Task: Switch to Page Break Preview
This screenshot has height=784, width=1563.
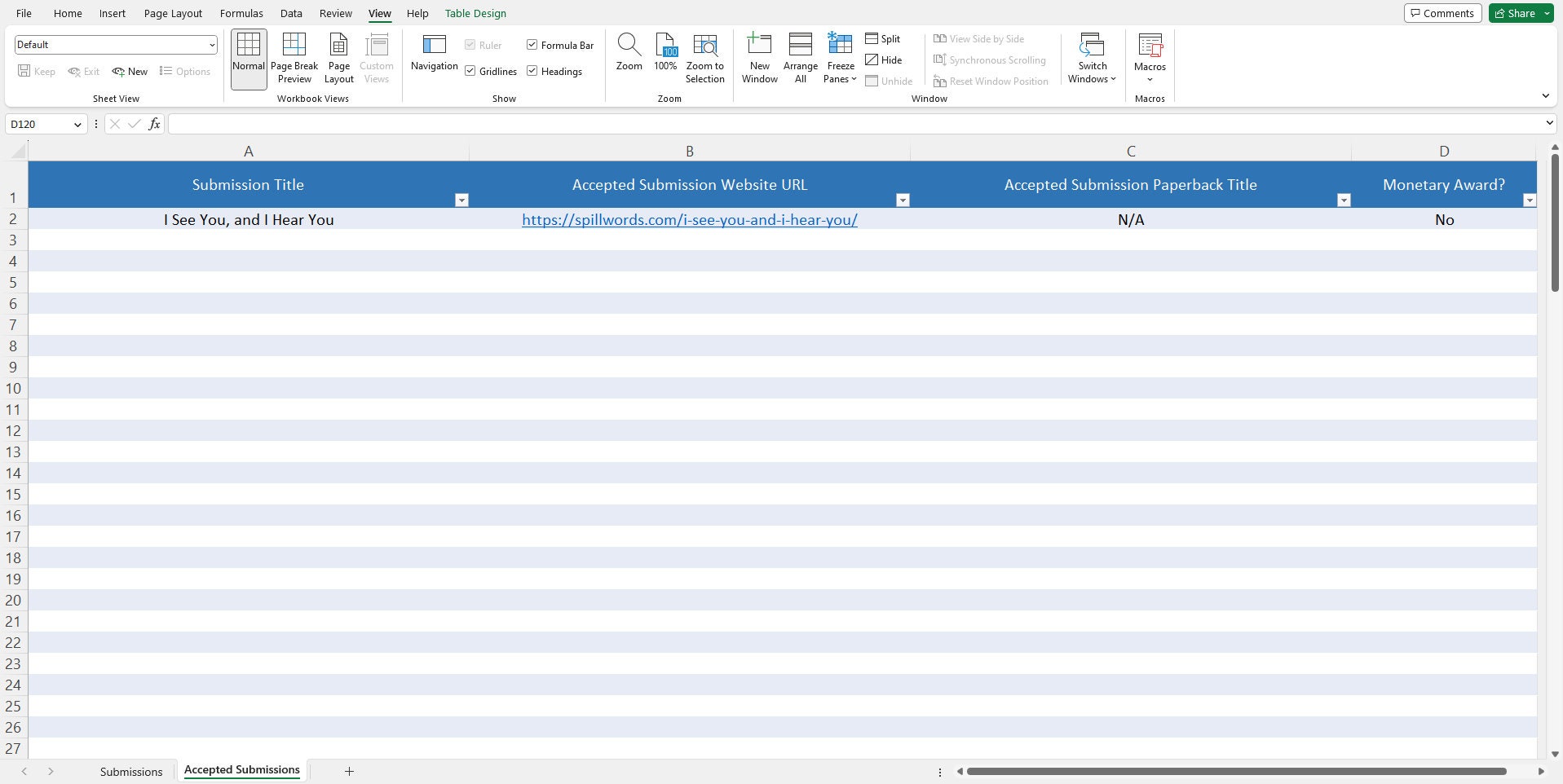Action: coord(294,57)
